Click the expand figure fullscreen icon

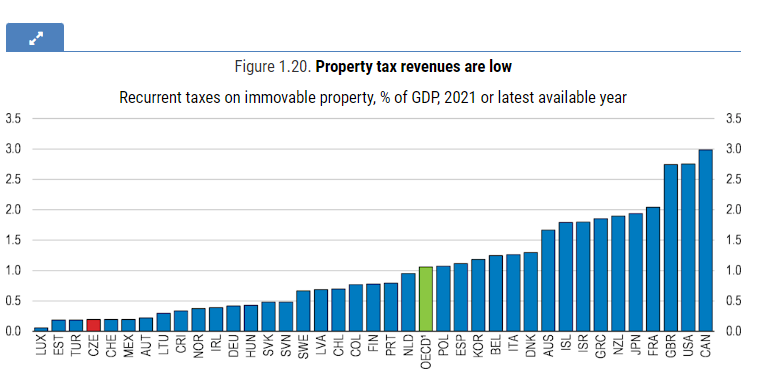[35, 38]
